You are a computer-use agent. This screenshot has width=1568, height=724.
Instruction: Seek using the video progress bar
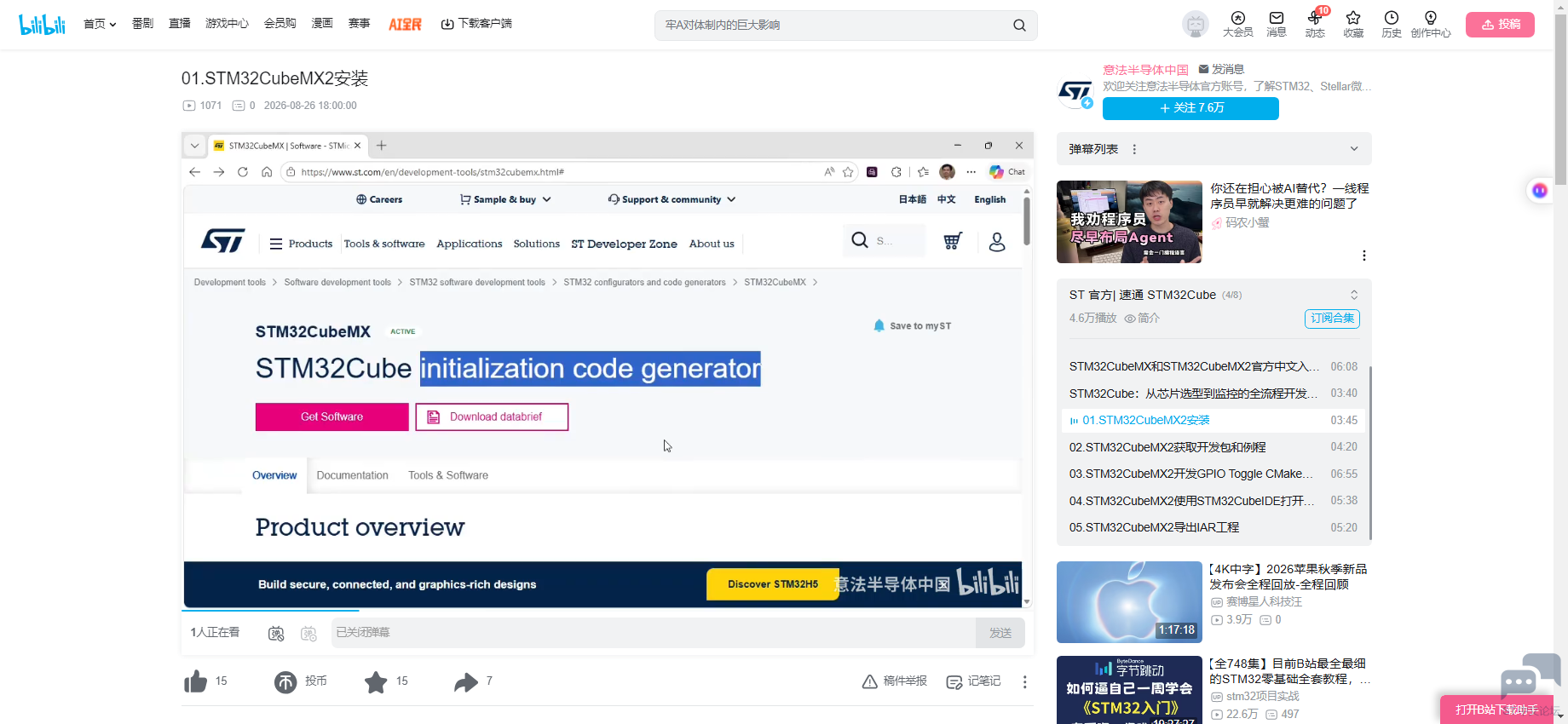coord(608,611)
